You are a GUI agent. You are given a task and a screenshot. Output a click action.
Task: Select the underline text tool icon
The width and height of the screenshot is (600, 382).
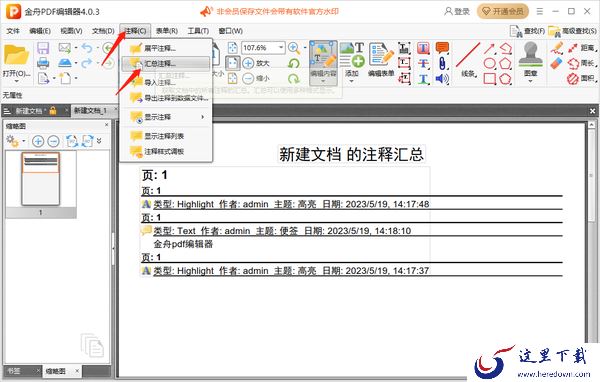click(423, 79)
